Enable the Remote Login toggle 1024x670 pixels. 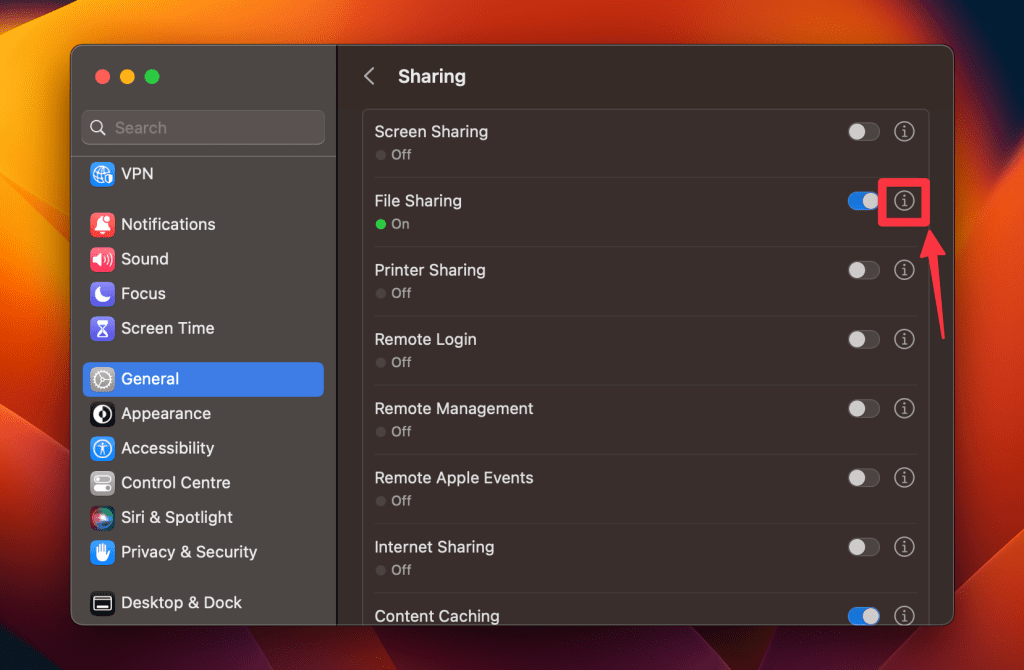pos(863,340)
